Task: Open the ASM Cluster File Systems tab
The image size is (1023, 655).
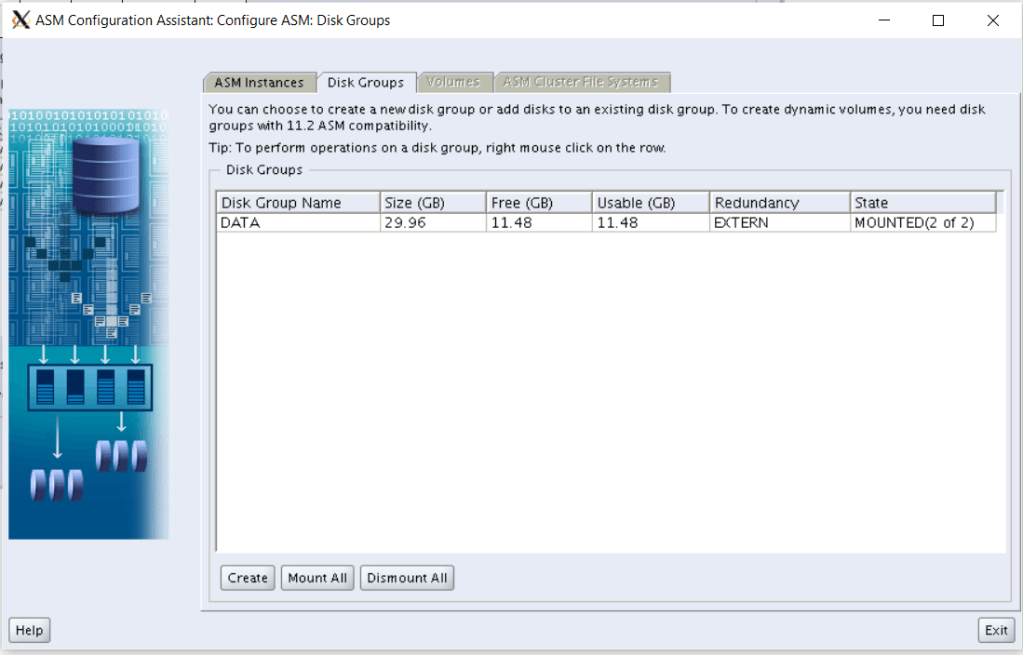Action: coord(581,82)
